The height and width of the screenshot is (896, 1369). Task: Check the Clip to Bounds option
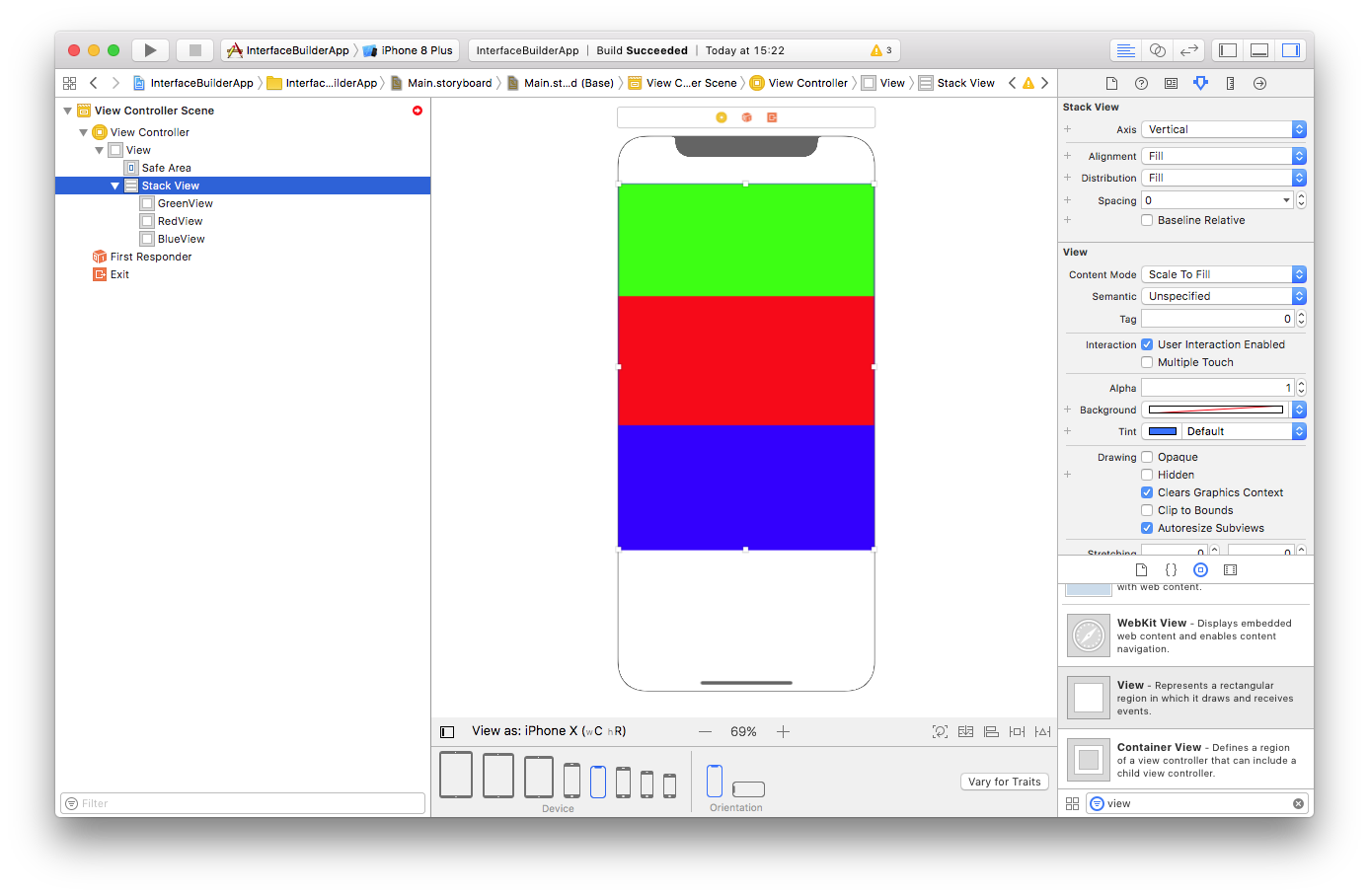click(x=1147, y=510)
